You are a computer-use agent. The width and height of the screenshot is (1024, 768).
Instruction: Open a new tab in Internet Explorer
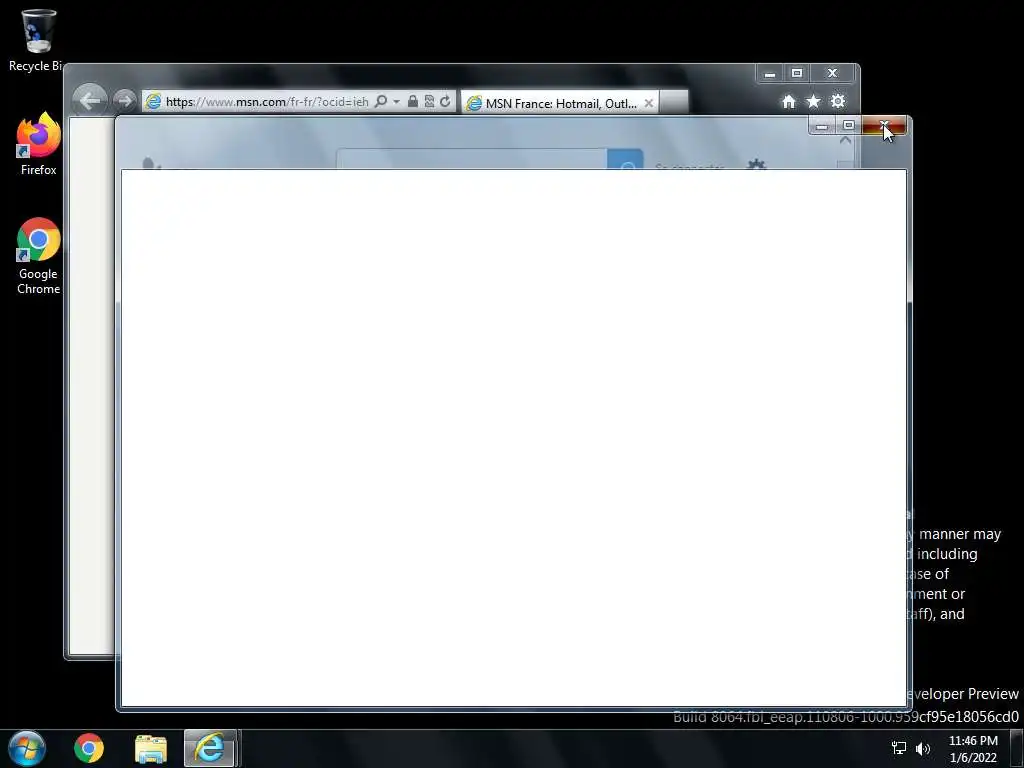pos(674,102)
